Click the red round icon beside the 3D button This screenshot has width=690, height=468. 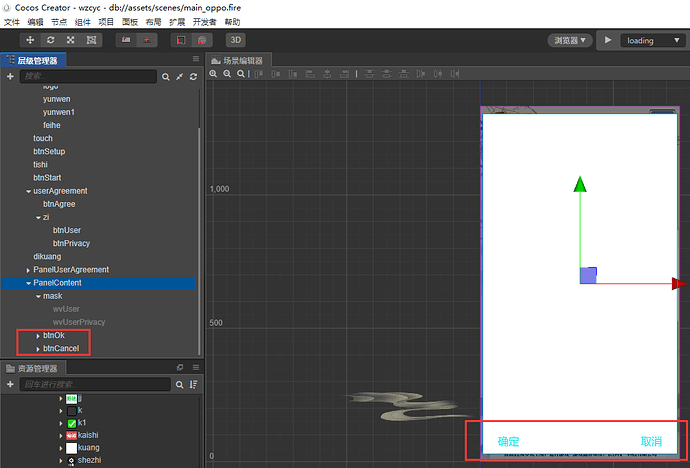(x=202, y=40)
